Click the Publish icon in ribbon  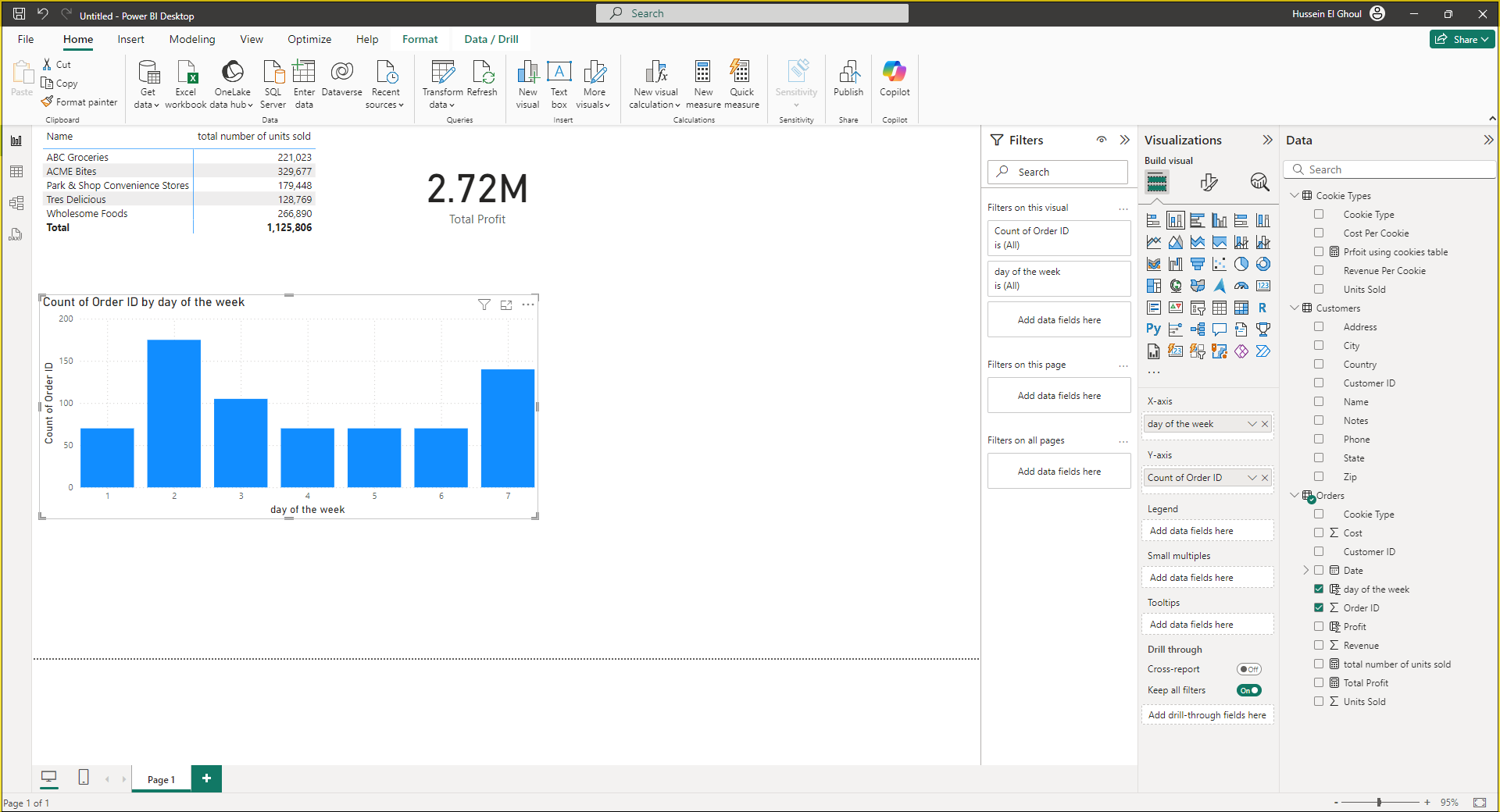[848, 73]
